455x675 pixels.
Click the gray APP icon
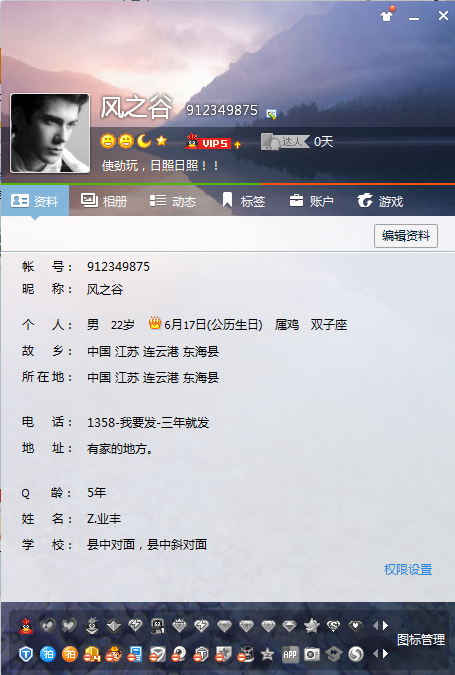pos(290,654)
